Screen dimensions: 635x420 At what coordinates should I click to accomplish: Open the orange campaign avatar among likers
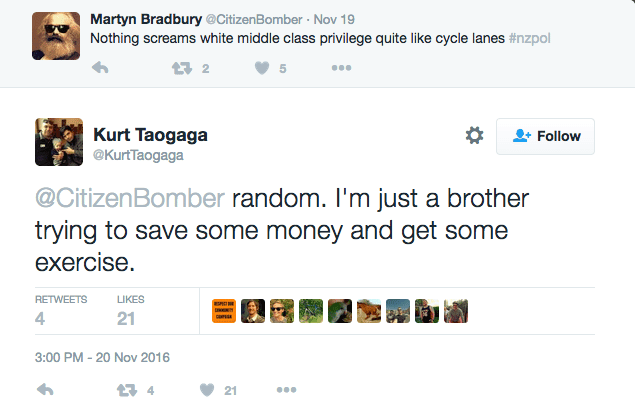[224, 311]
